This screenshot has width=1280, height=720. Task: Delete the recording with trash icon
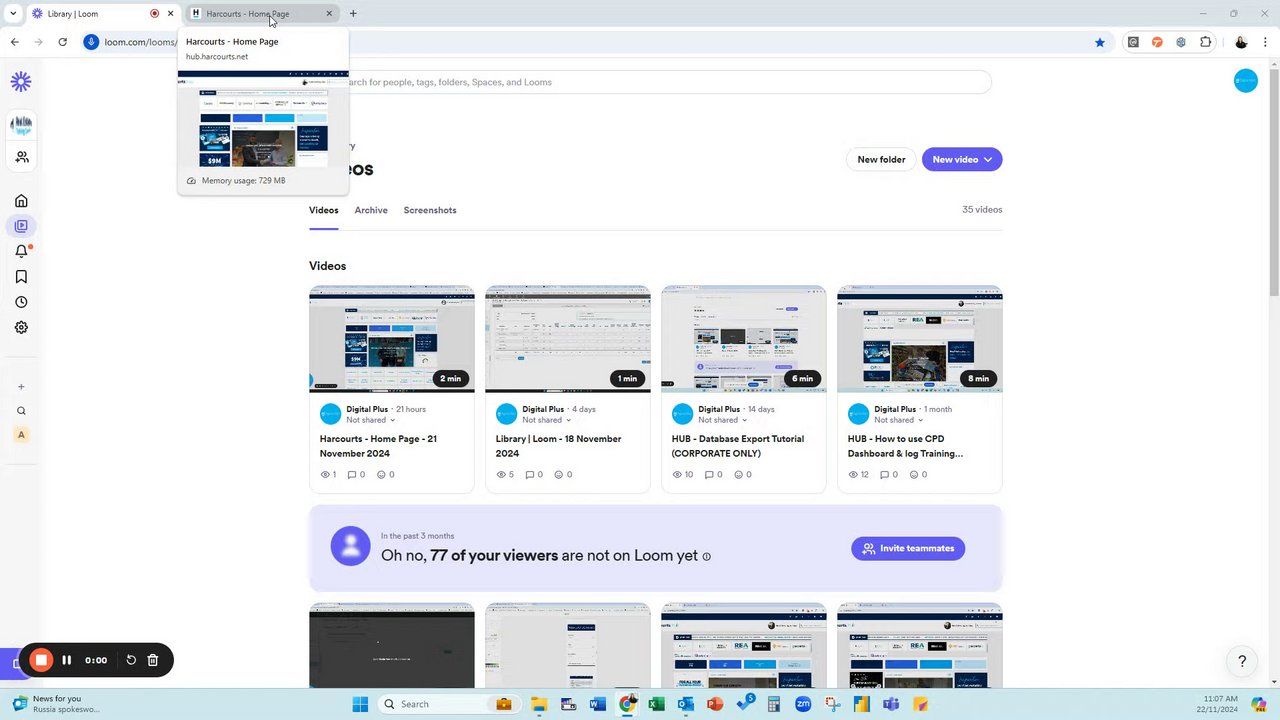point(153,660)
